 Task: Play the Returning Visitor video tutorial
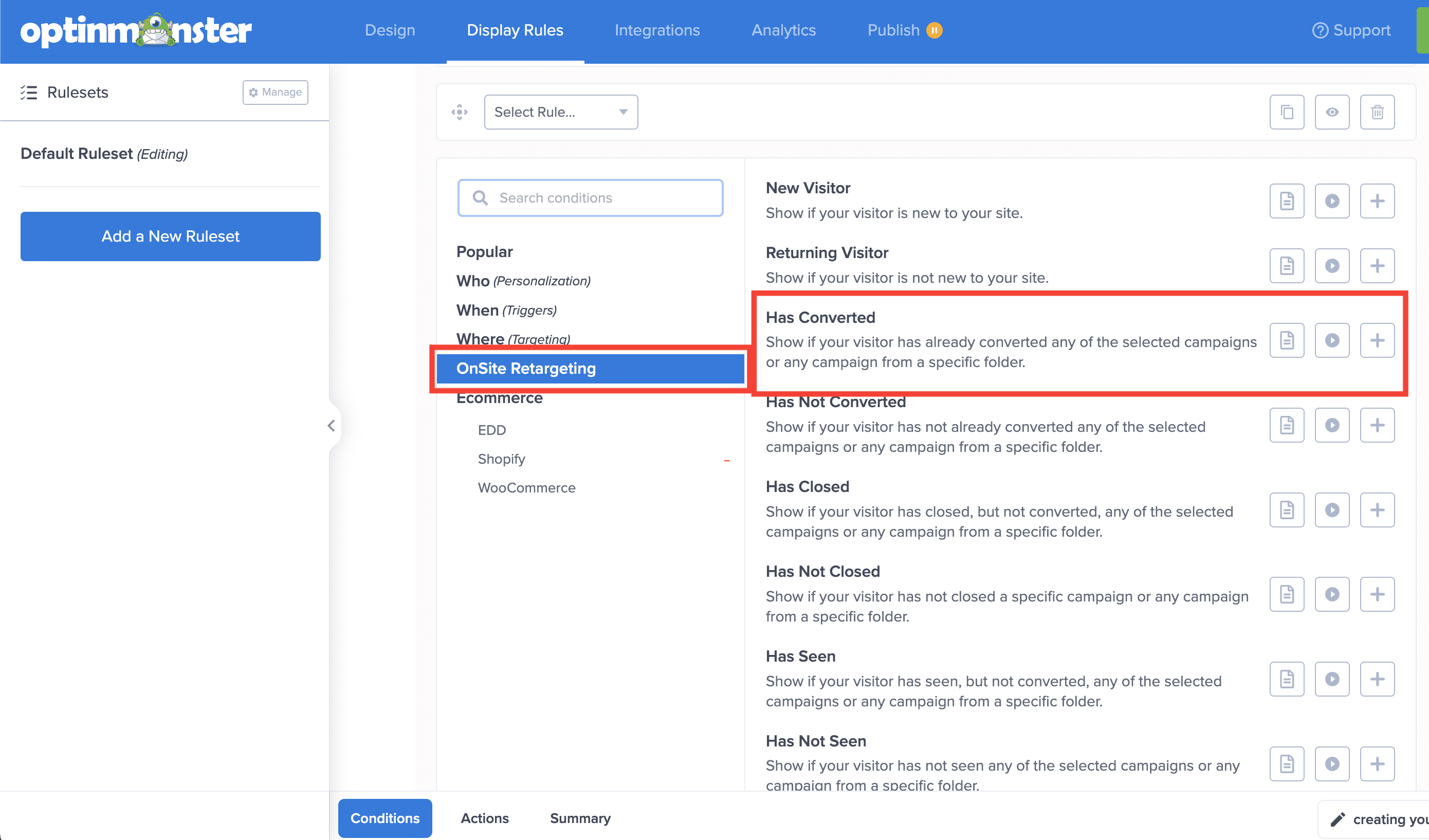pos(1331,265)
